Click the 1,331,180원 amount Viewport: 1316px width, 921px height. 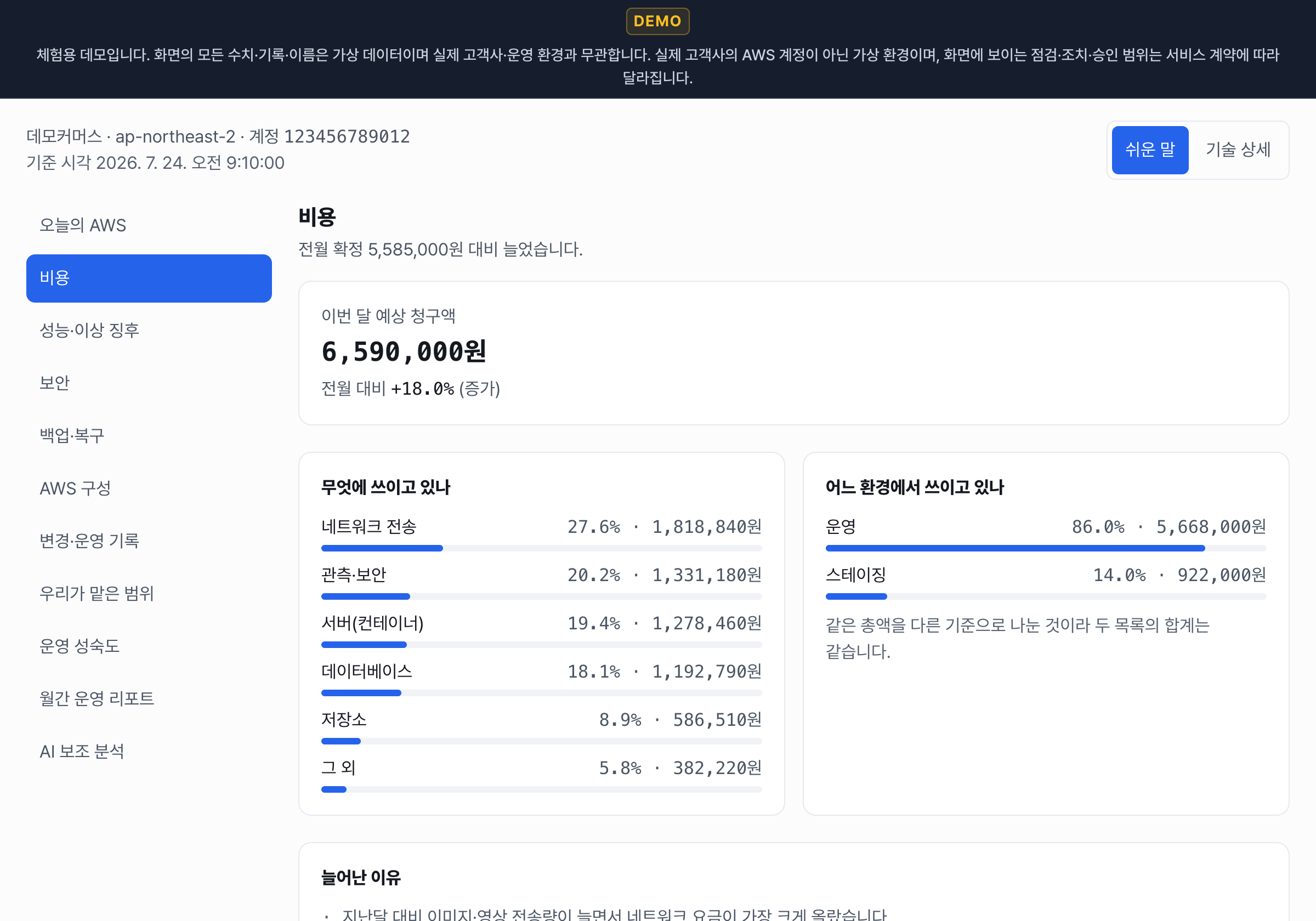(x=707, y=575)
